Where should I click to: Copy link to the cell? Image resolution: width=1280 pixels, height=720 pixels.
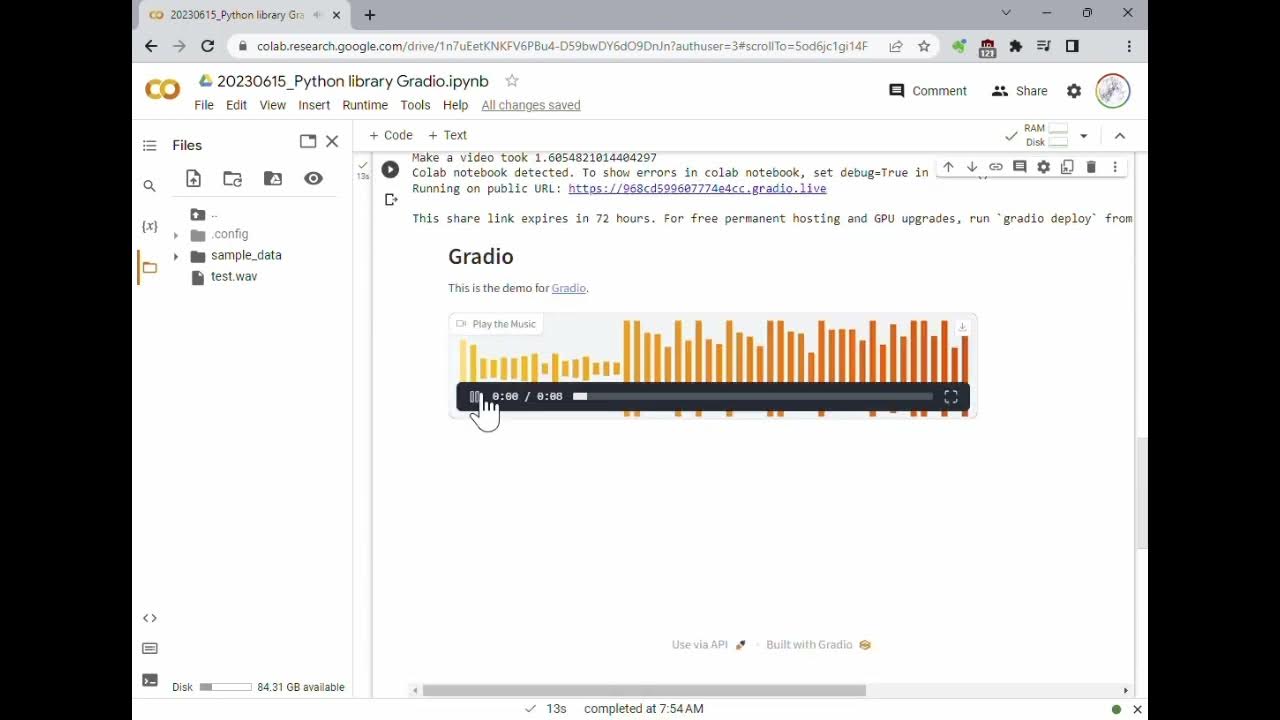996,167
